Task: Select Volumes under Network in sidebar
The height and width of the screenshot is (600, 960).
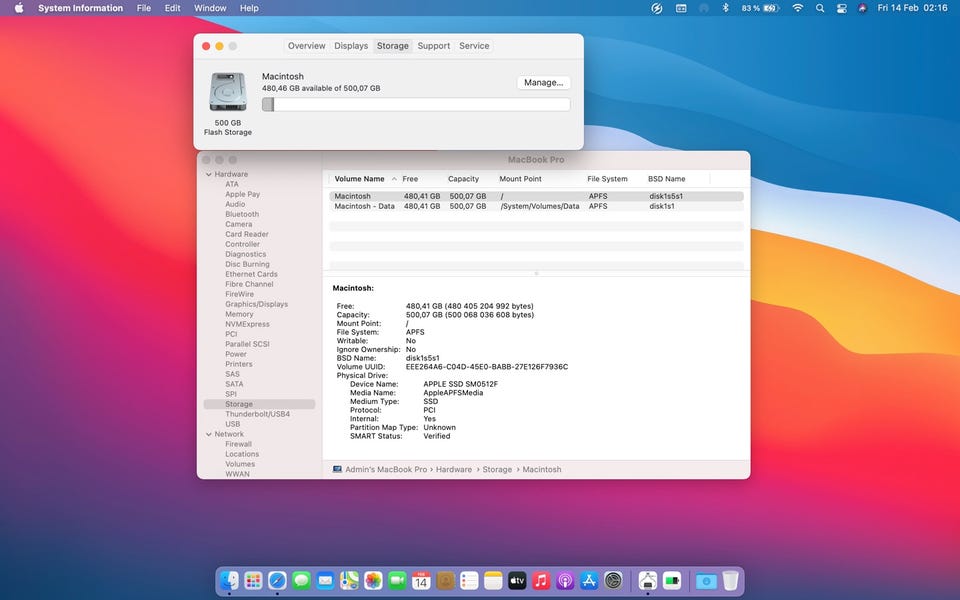Action: pyautogui.click(x=240, y=464)
